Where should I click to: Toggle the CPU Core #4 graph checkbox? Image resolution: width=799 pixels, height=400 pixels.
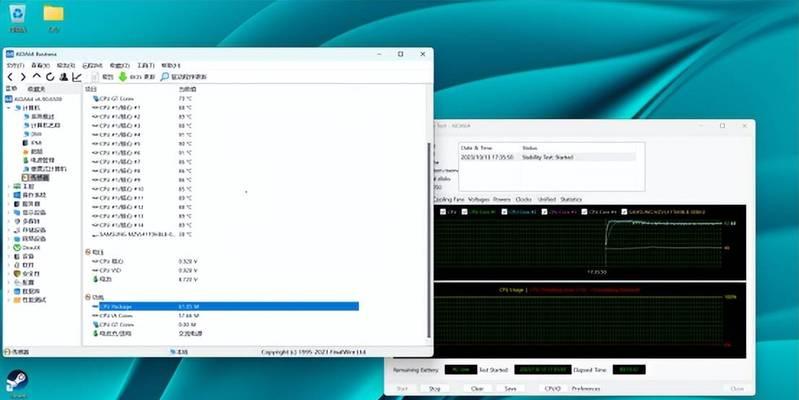(x=584, y=212)
